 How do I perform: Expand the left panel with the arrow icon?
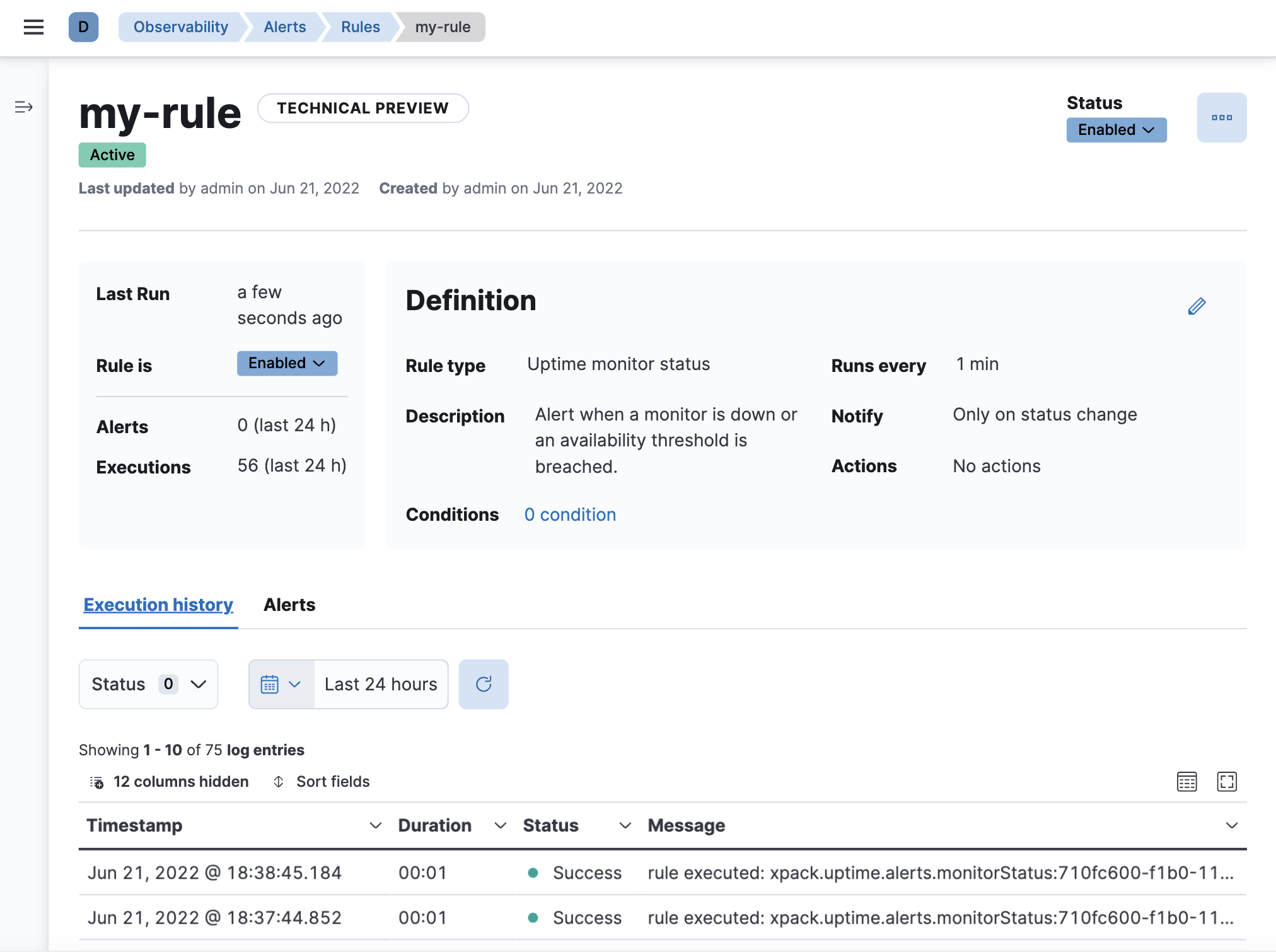23,107
